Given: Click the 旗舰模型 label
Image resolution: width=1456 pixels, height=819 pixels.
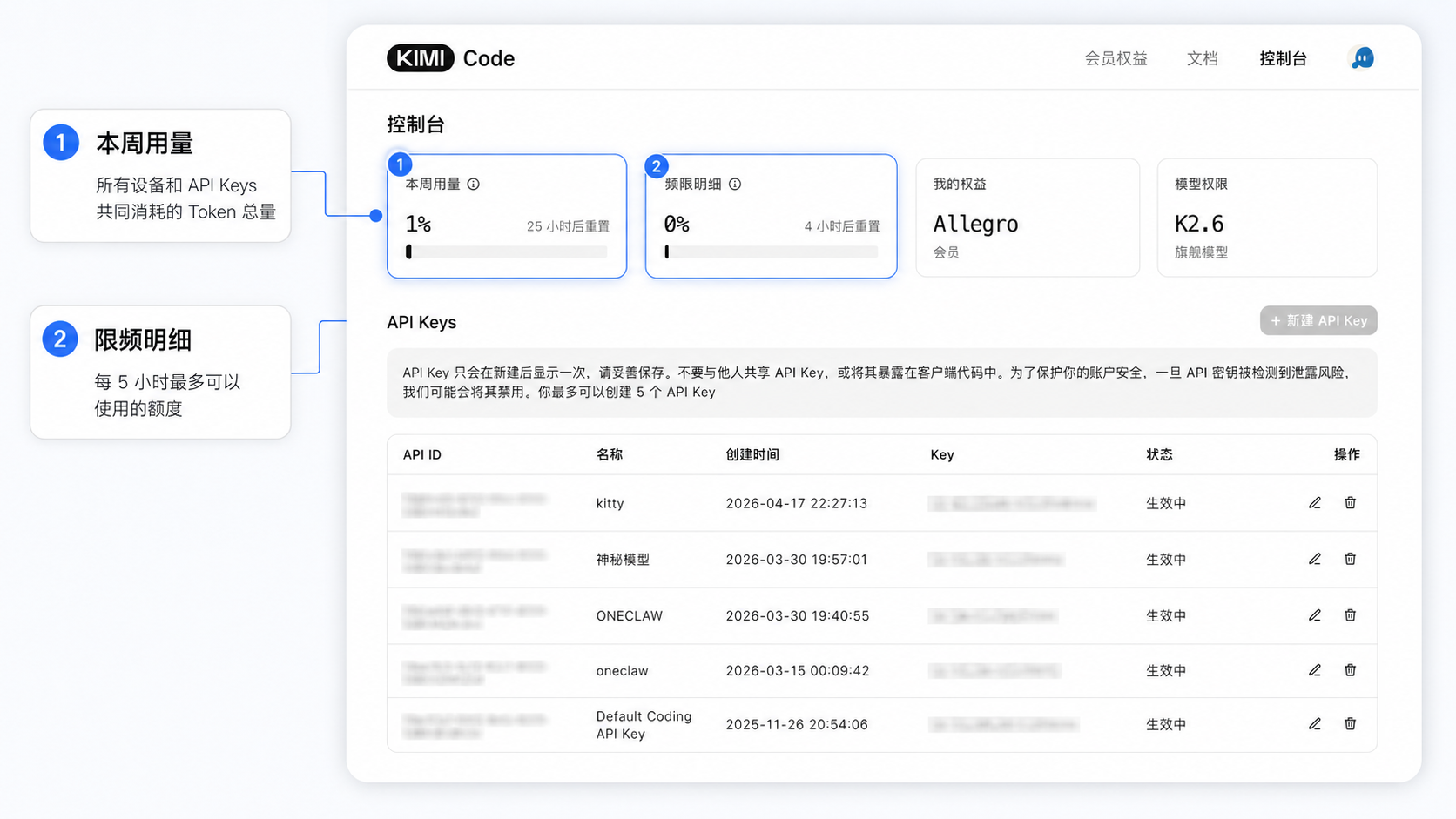Looking at the screenshot, I should (x=1201, y=252).
